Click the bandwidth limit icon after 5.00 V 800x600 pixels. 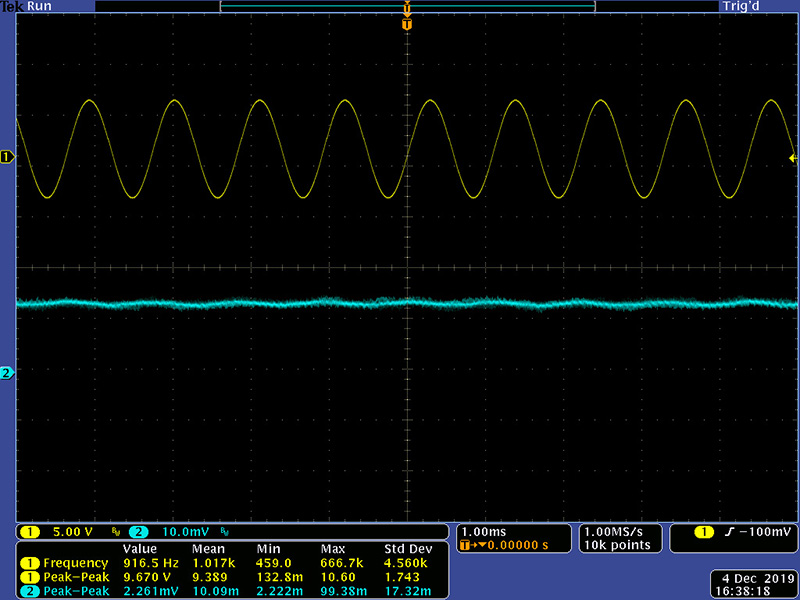click(115, 532)
